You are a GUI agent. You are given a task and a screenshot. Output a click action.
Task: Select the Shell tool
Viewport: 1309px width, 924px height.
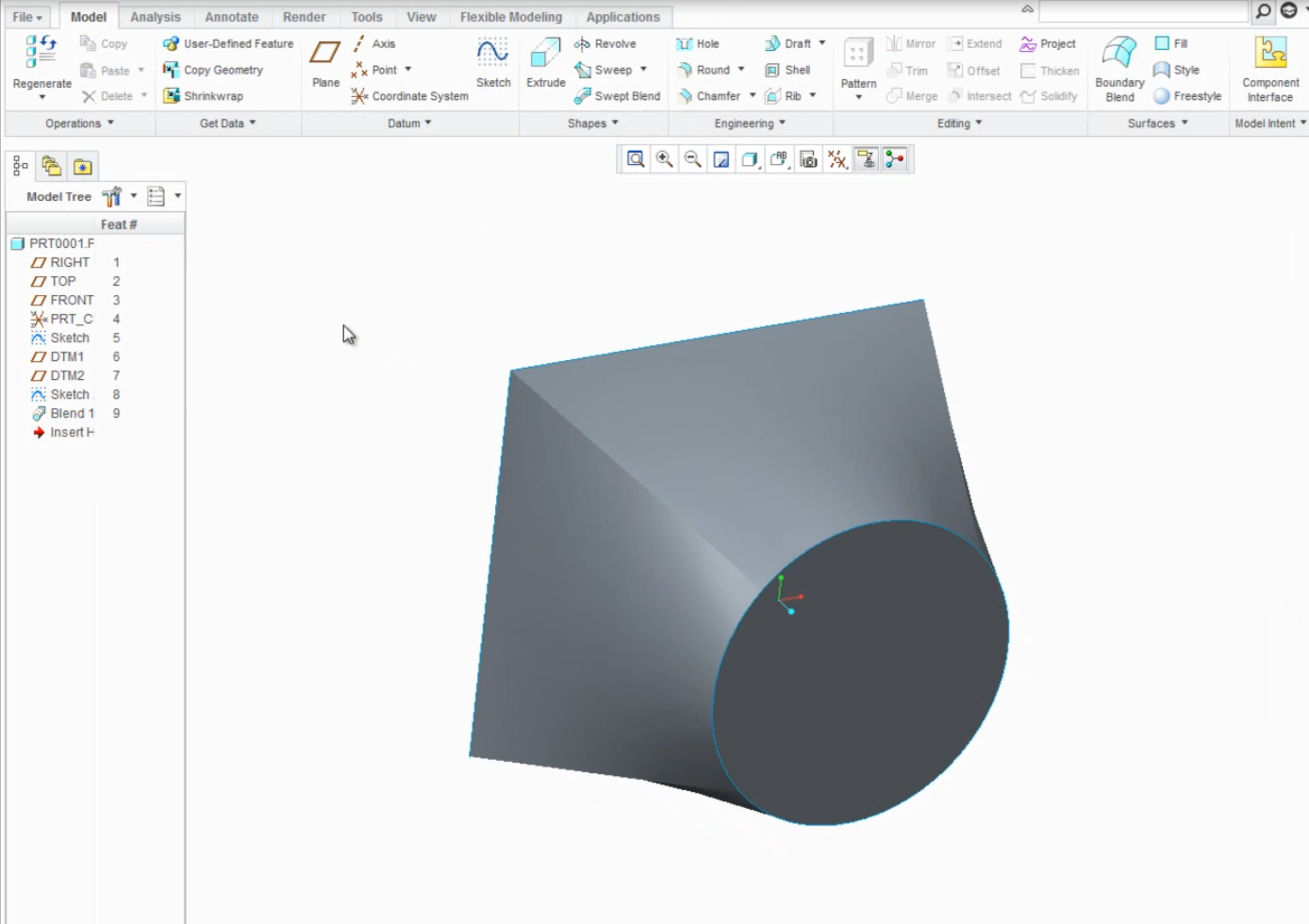[x=787, y=70]
